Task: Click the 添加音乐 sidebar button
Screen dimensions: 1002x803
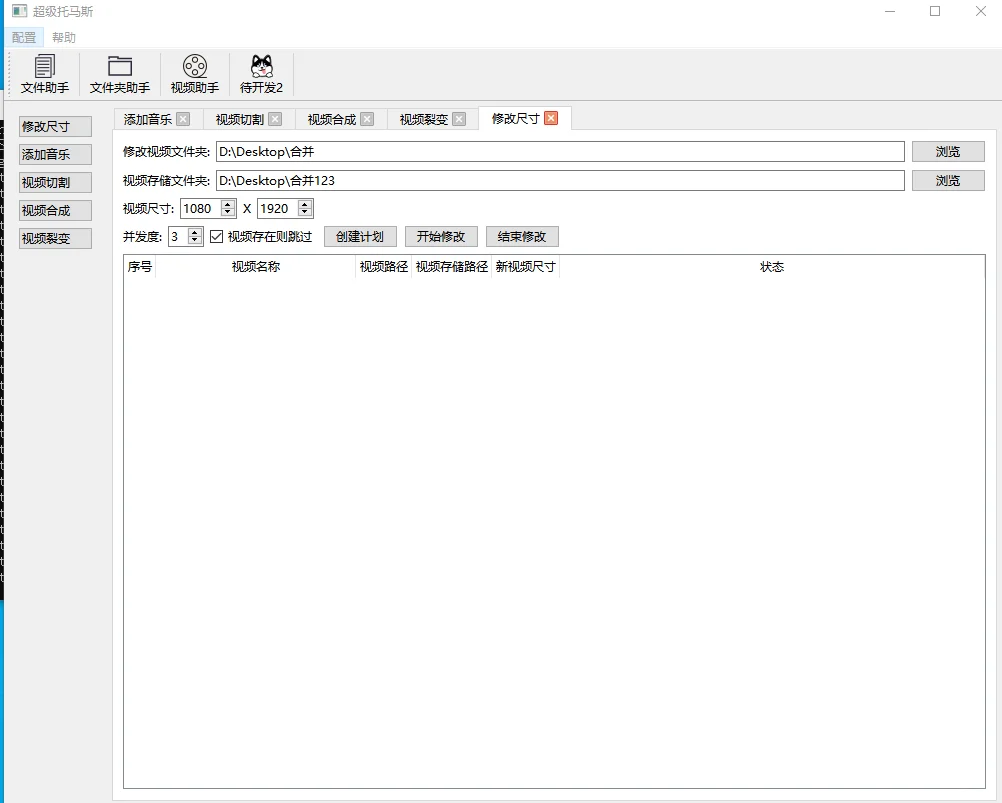Action: 56,155
